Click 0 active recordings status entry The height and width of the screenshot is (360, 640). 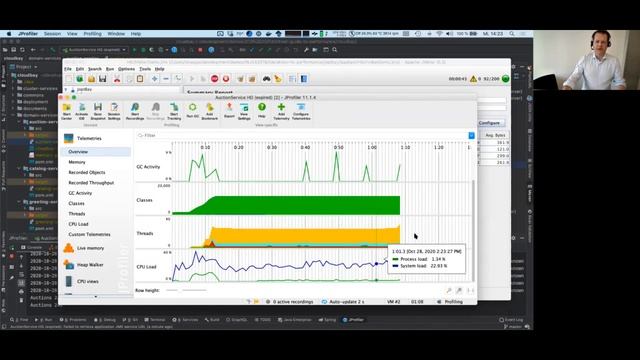tap(289, 302)
